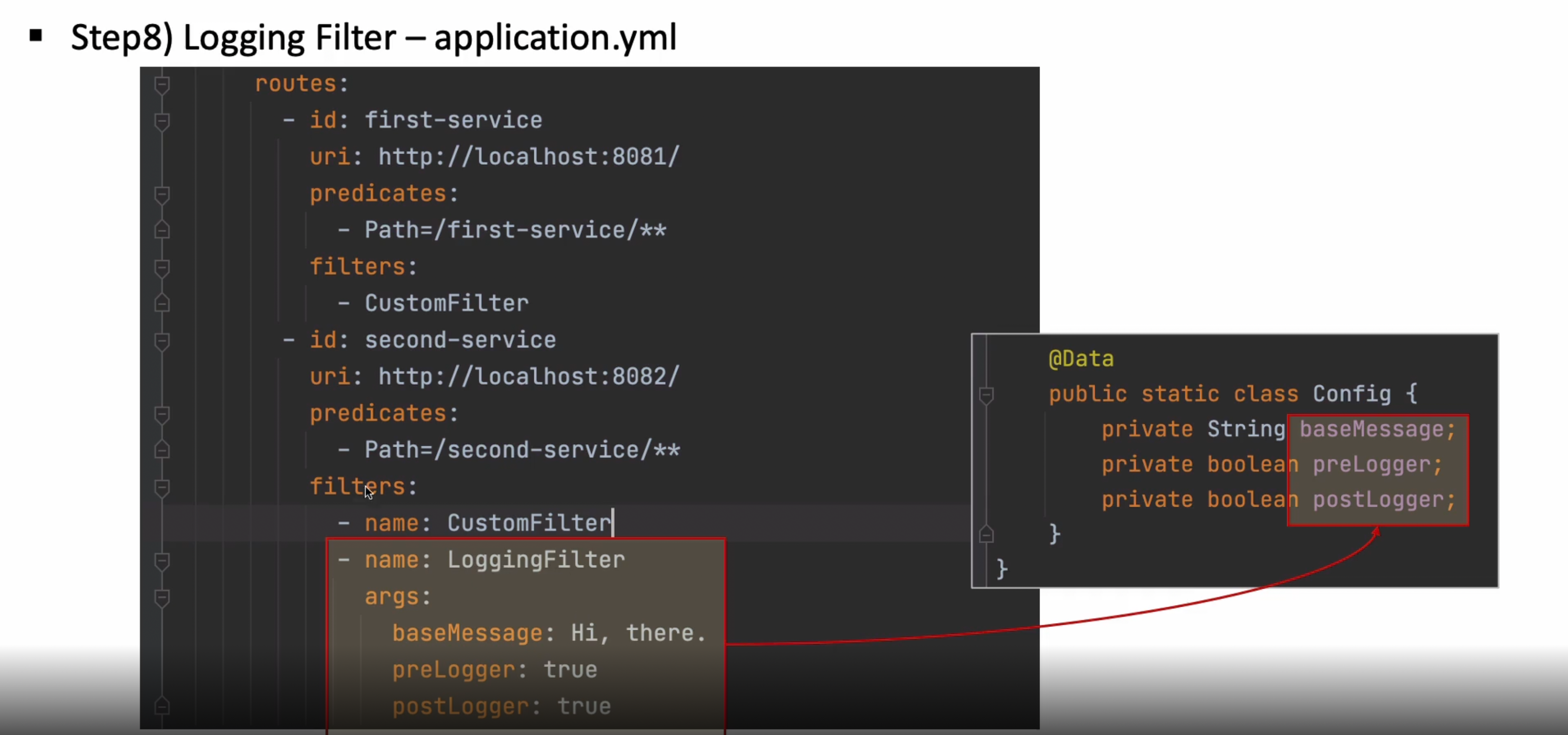
Task: Click the LoggingFilter name value
Action: click(x=536, y=559)
